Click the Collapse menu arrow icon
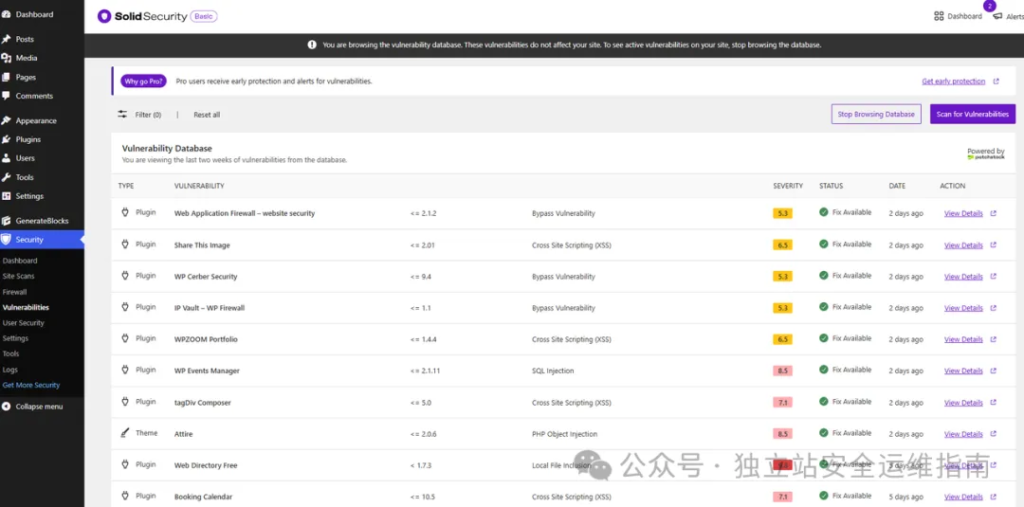The width and height of the screenshot is (1024, 507). click(7, 406)
